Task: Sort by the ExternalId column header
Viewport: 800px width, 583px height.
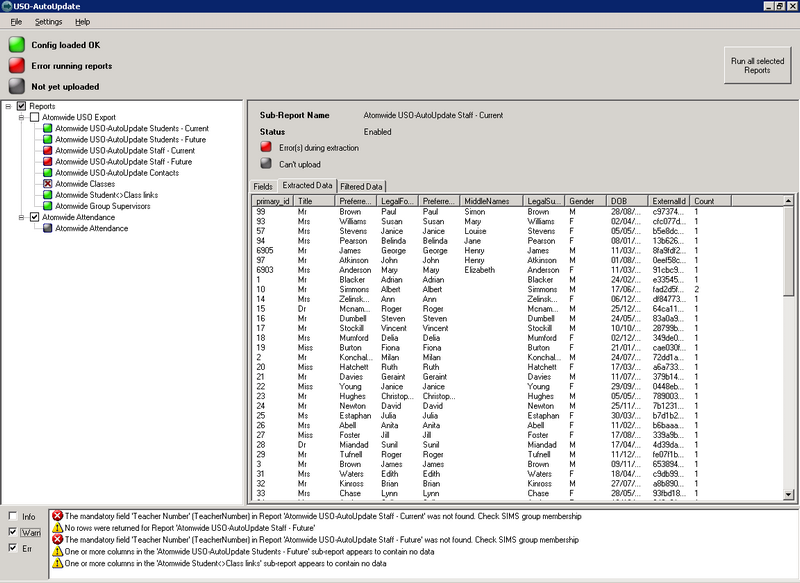Action: [x=669, y=201]
